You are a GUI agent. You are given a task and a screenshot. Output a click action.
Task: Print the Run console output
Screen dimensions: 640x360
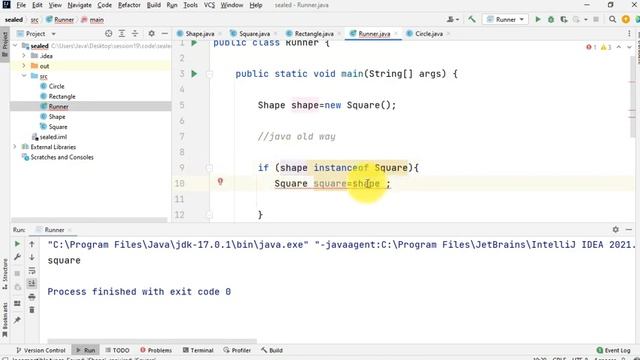click(x=32, y=297)
